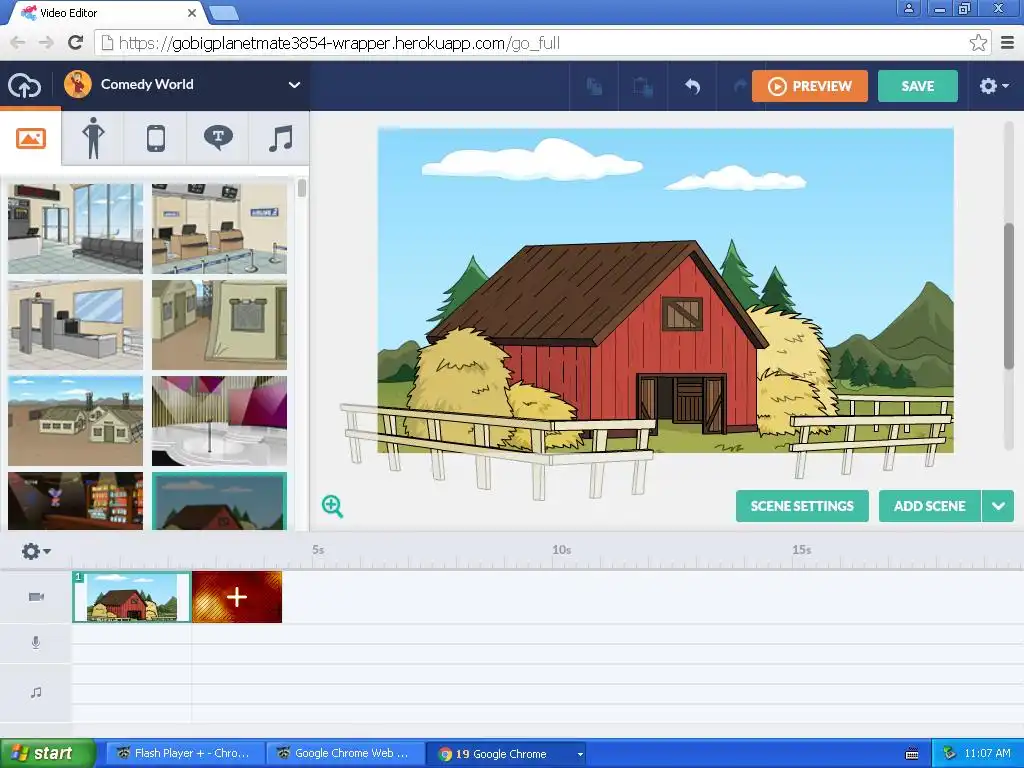
Task: Select scene 1 barn clip in timeline
Action: 131,597
